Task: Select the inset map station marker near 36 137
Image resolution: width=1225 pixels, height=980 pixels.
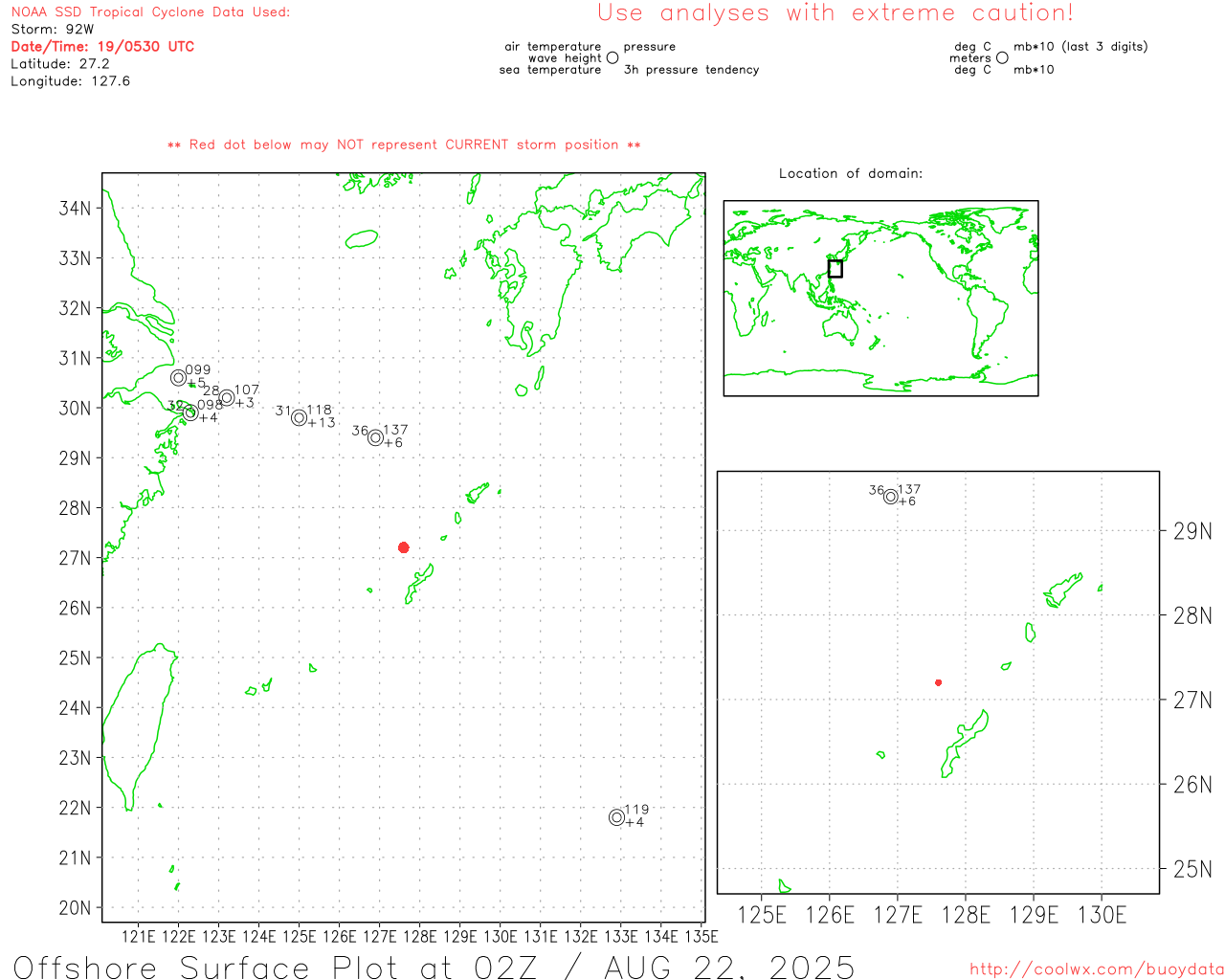Action: coord(891,497)
